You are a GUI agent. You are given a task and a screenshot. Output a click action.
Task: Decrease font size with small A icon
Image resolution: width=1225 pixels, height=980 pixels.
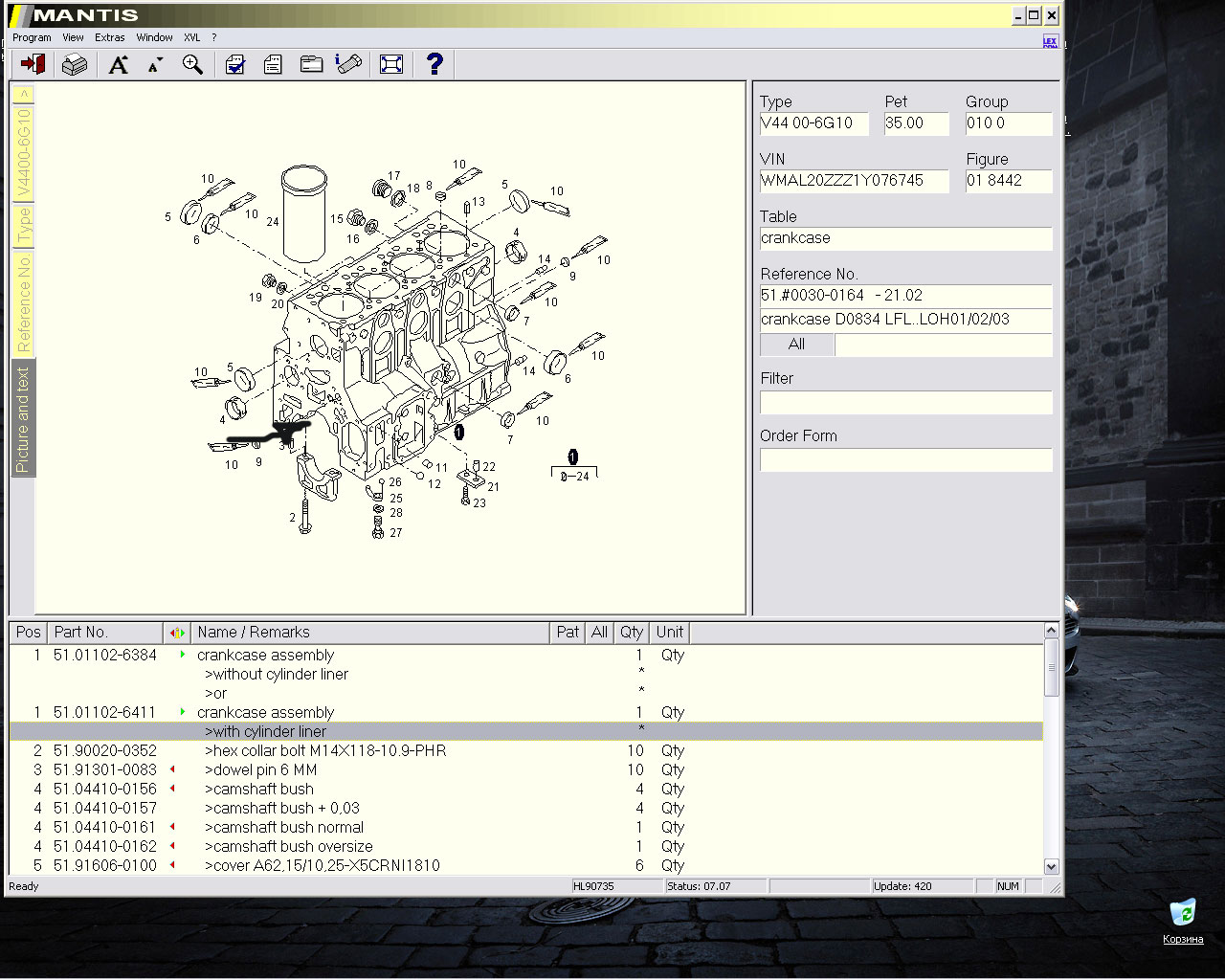pos(155,64)
